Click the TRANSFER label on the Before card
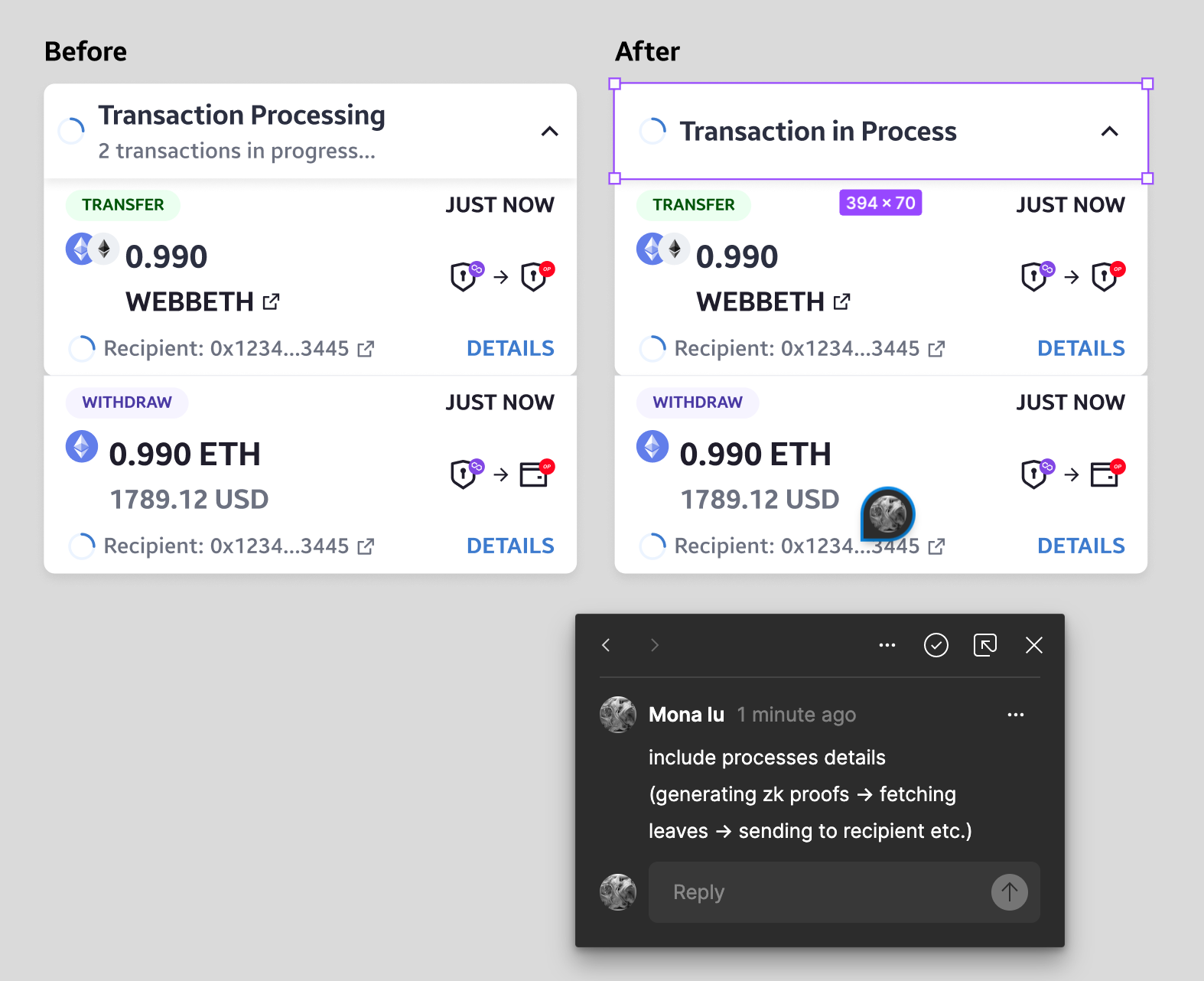 pos(122,204)
